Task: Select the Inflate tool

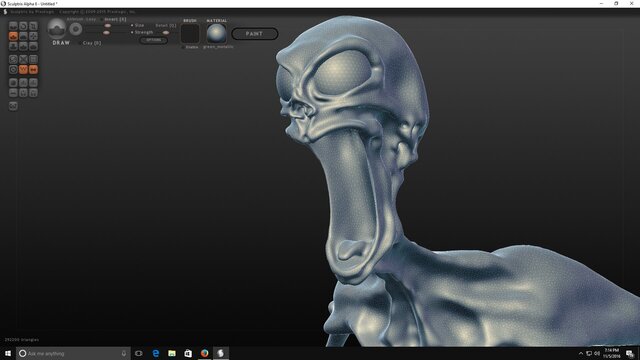Action: click(13, 46)
